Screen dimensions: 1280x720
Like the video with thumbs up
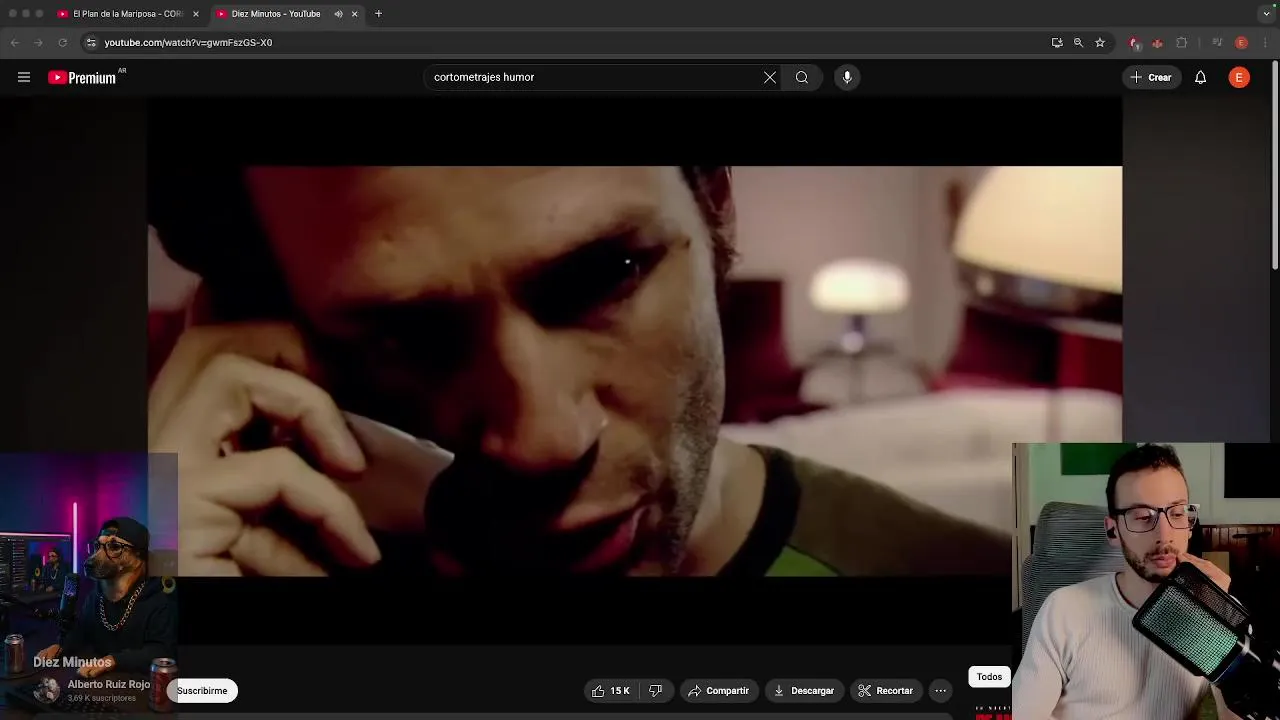coord(611,690)
